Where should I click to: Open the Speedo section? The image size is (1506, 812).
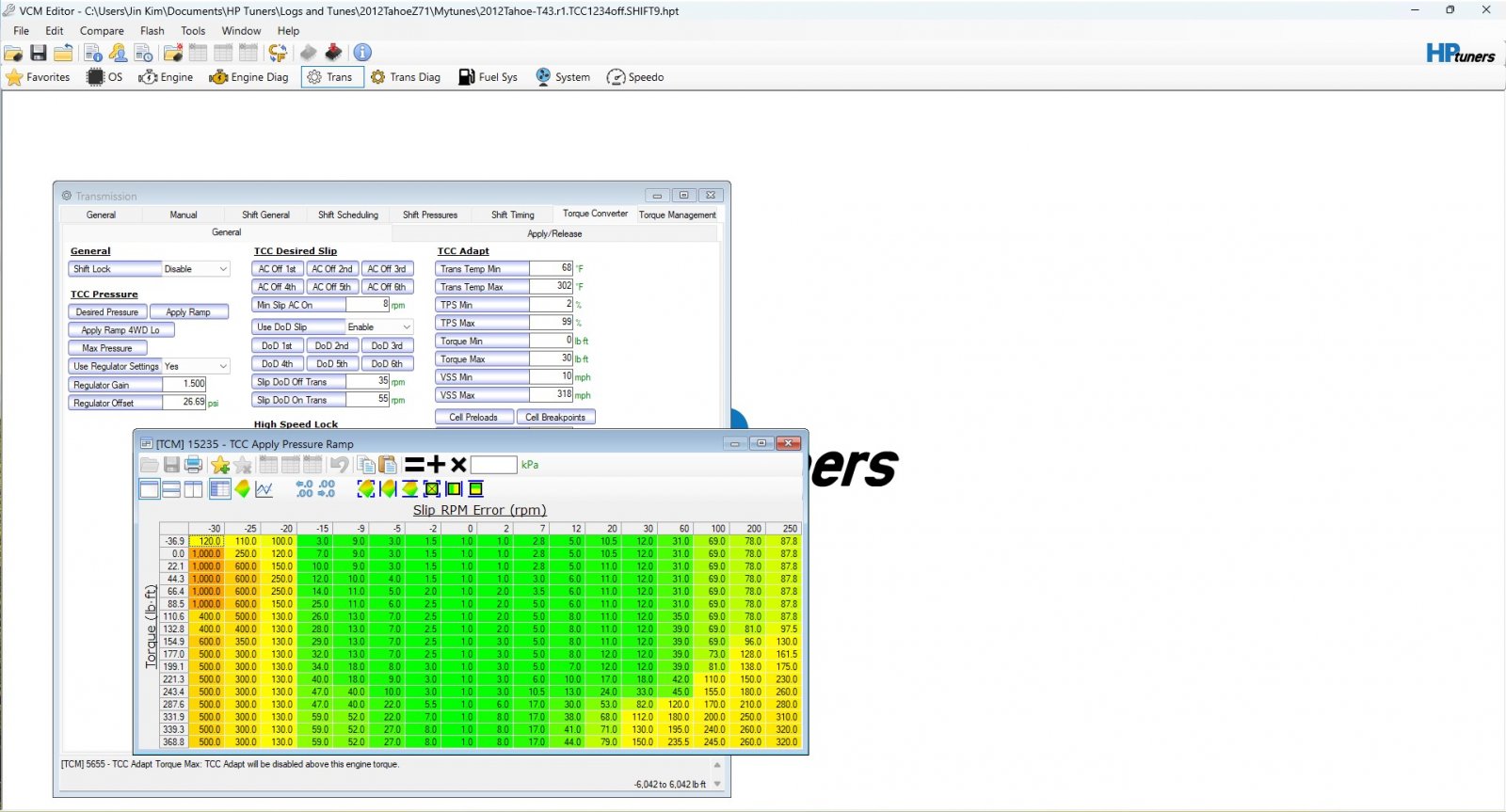click(x=635, y=77)
